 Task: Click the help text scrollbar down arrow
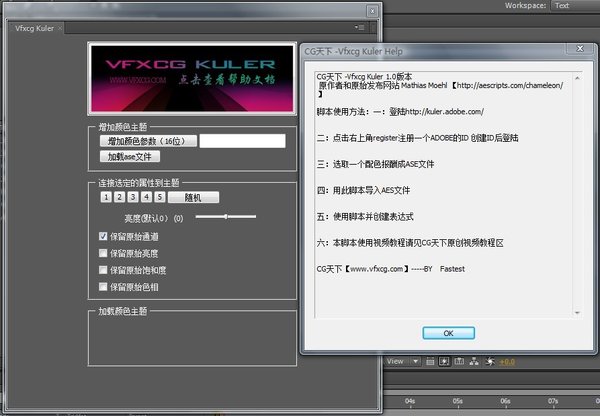point(577,313)
